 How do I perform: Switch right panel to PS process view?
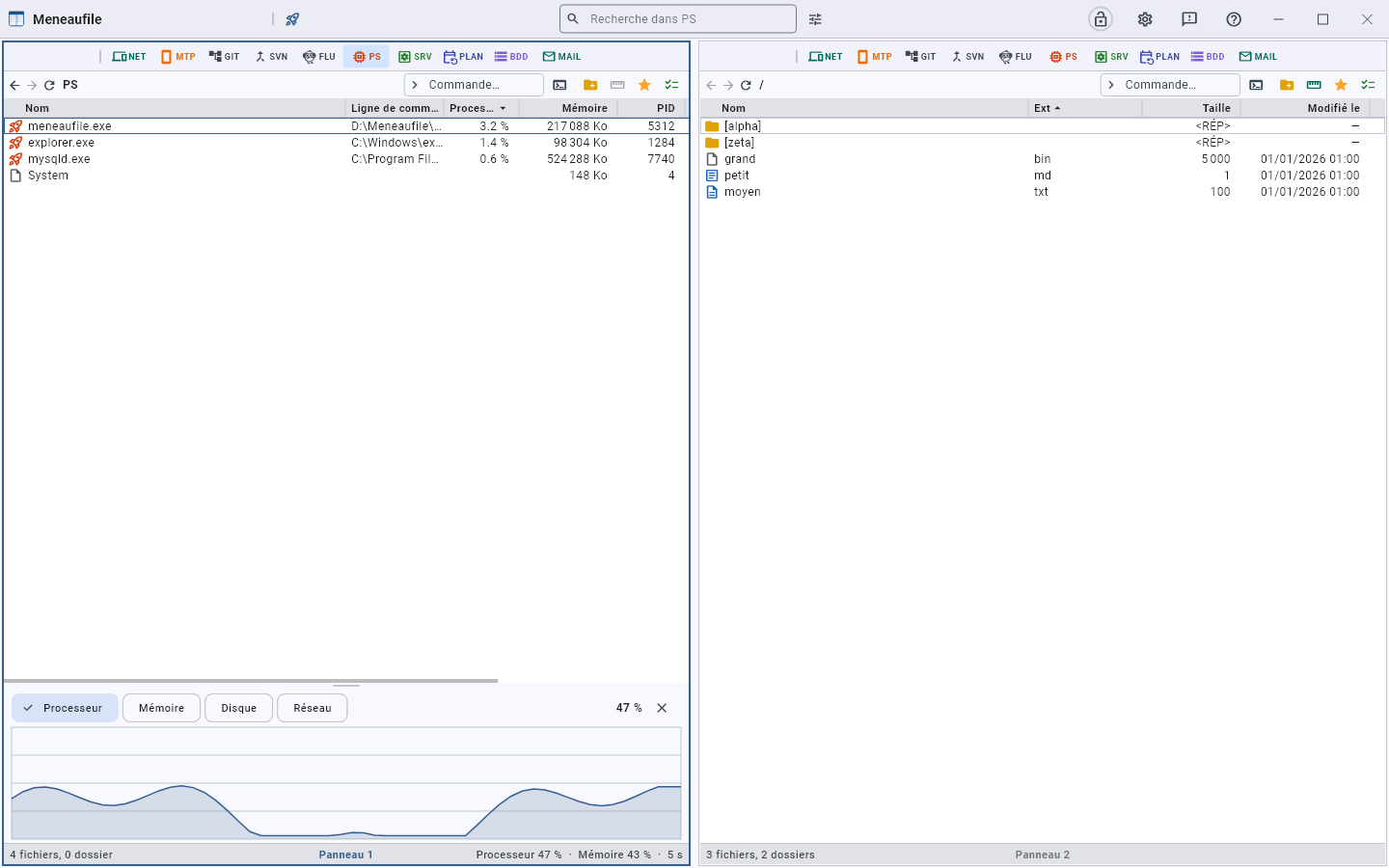click(x=1064, y=57)
